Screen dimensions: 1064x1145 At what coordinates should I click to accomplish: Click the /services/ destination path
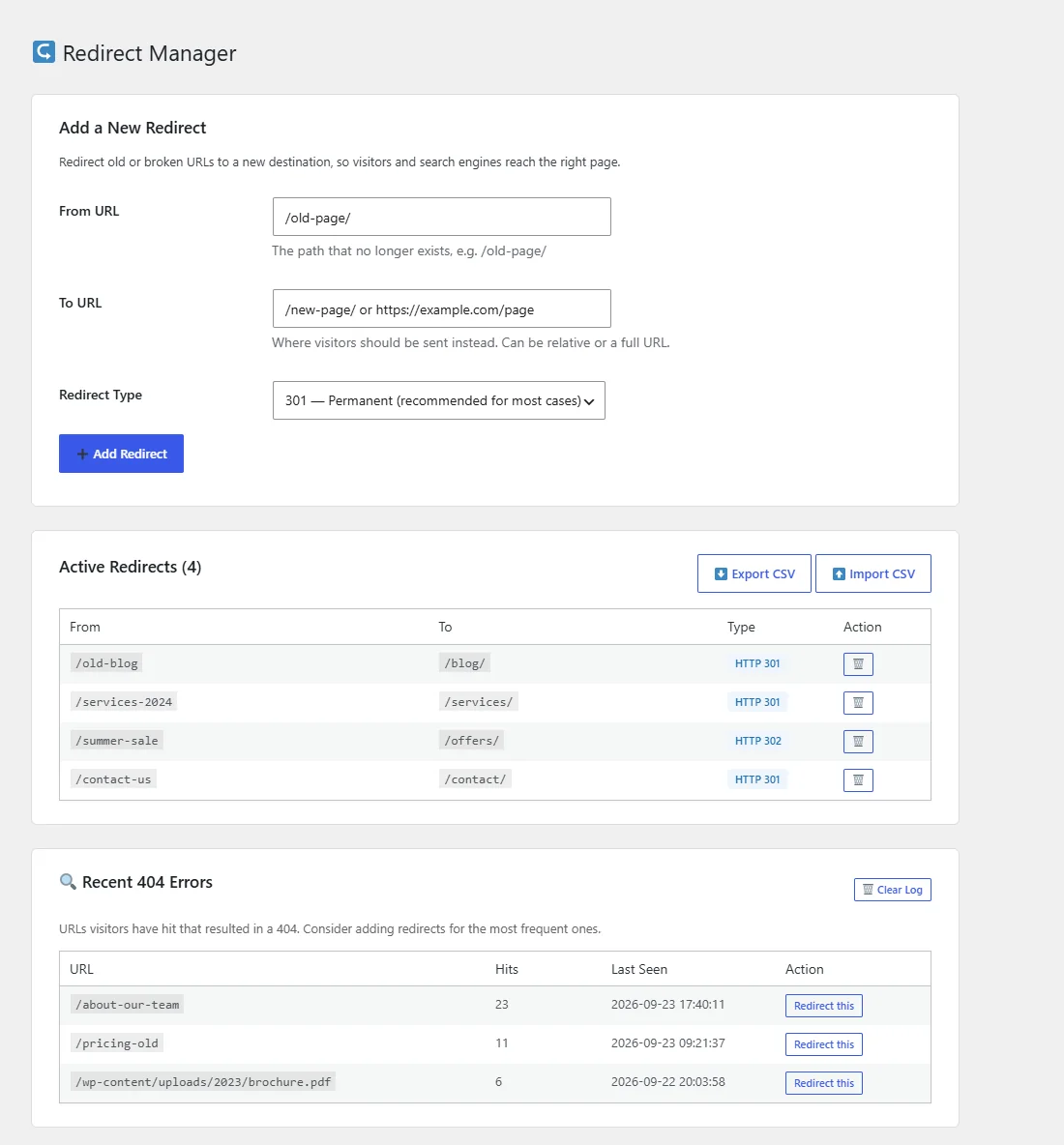click(479, 702)
